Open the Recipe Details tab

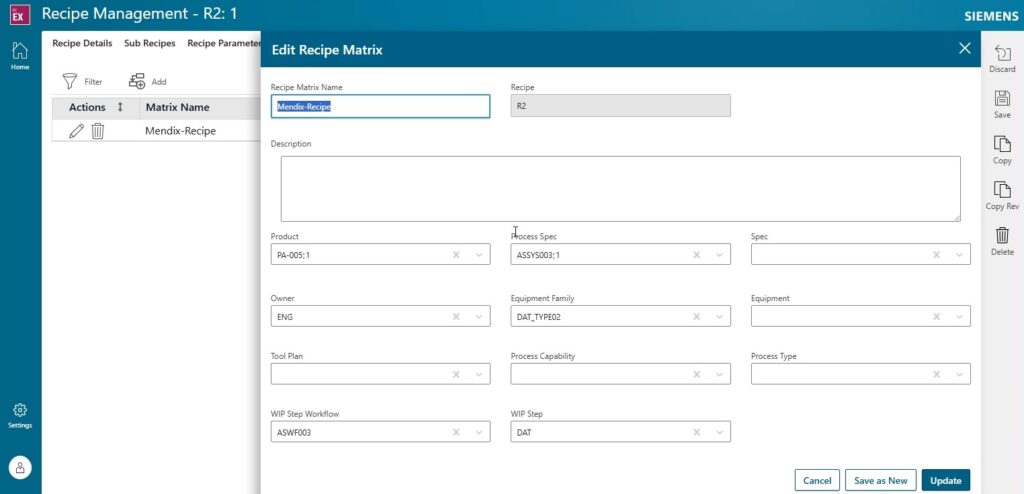coord(82,44)
